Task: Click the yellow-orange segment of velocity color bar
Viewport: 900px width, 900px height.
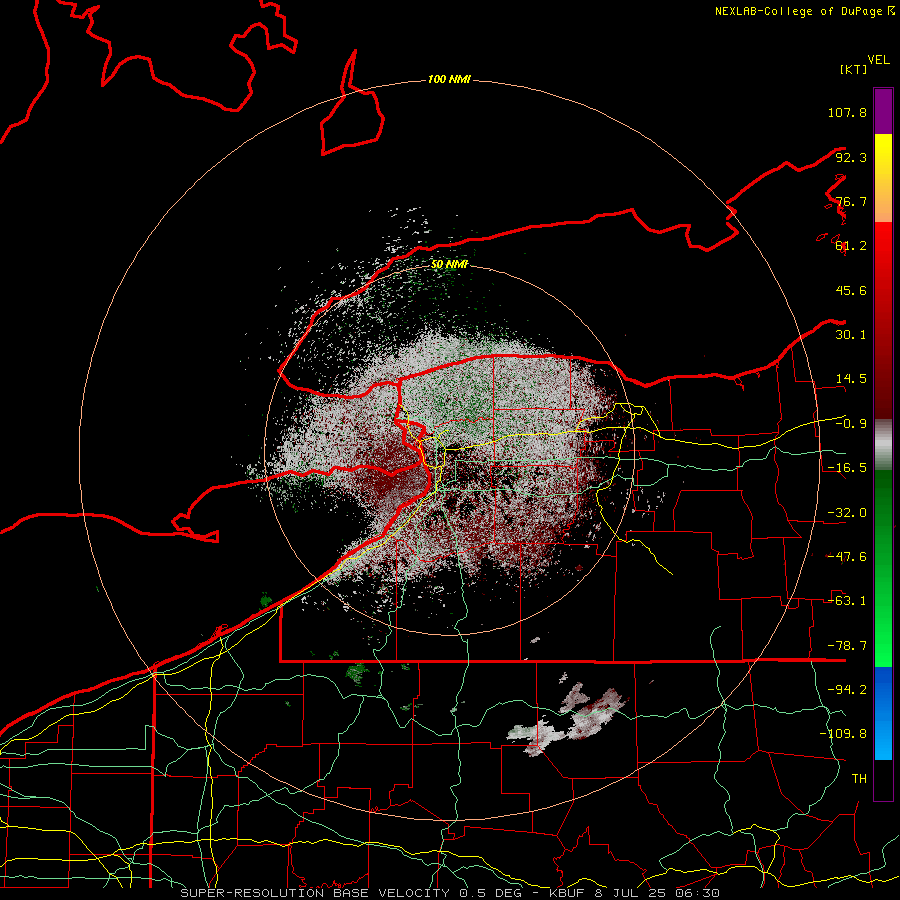Action: click(x=883, y=178)
